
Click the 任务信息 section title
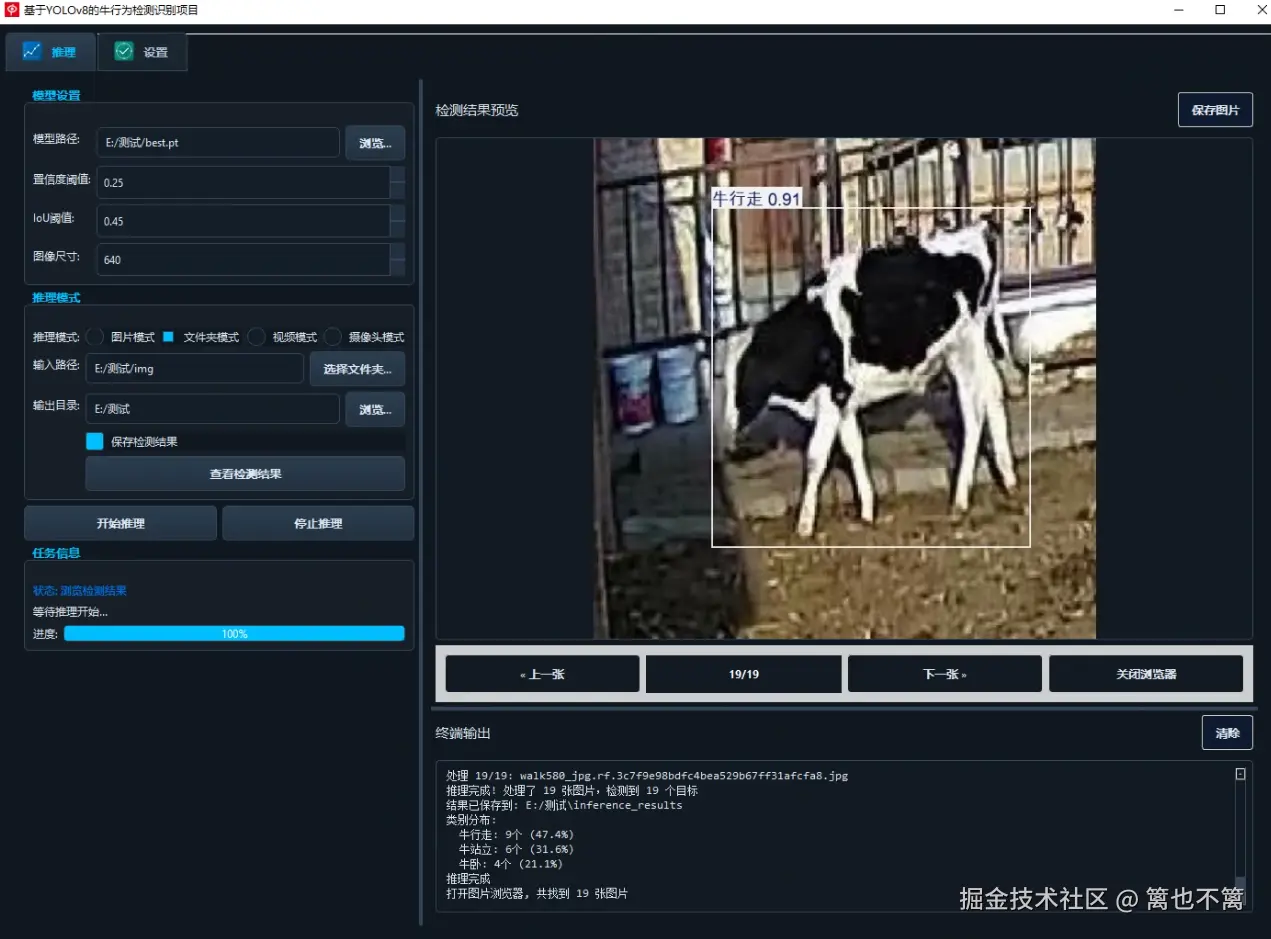pos(56,553)
